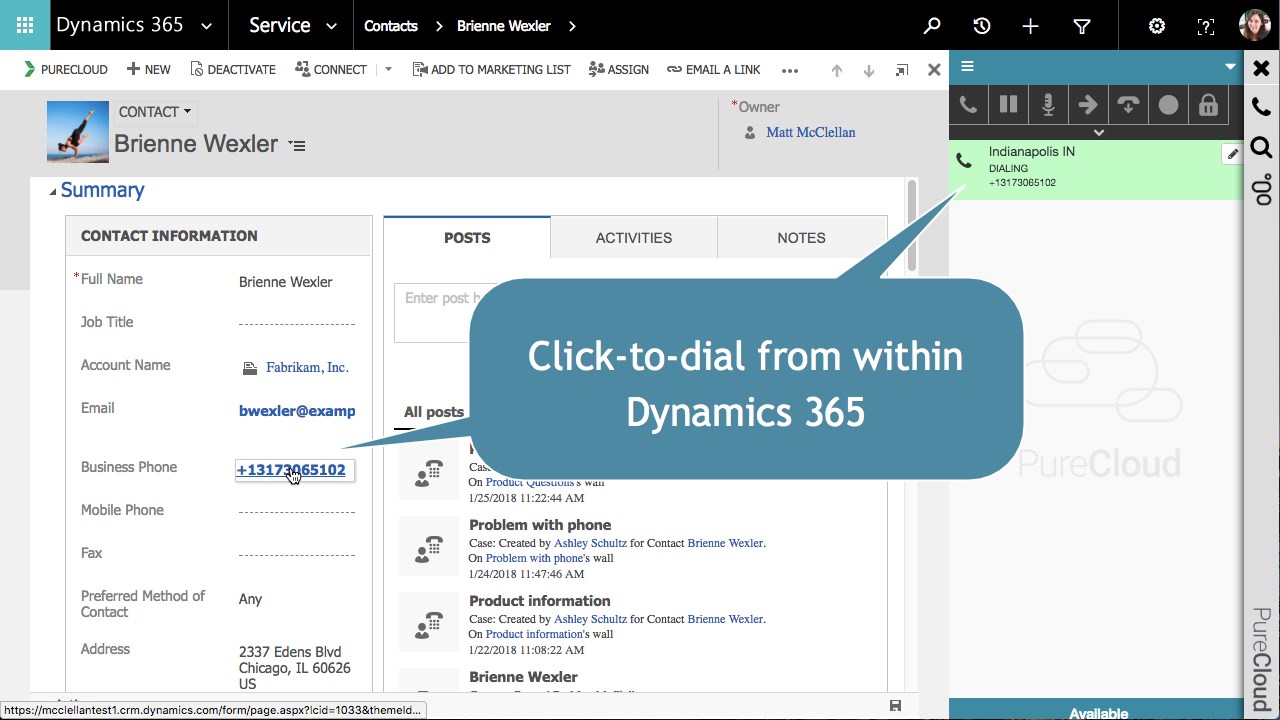This screenshot has width=1280, height=720.
Task: Create a record with the NEW command
Action: [148, 70]
